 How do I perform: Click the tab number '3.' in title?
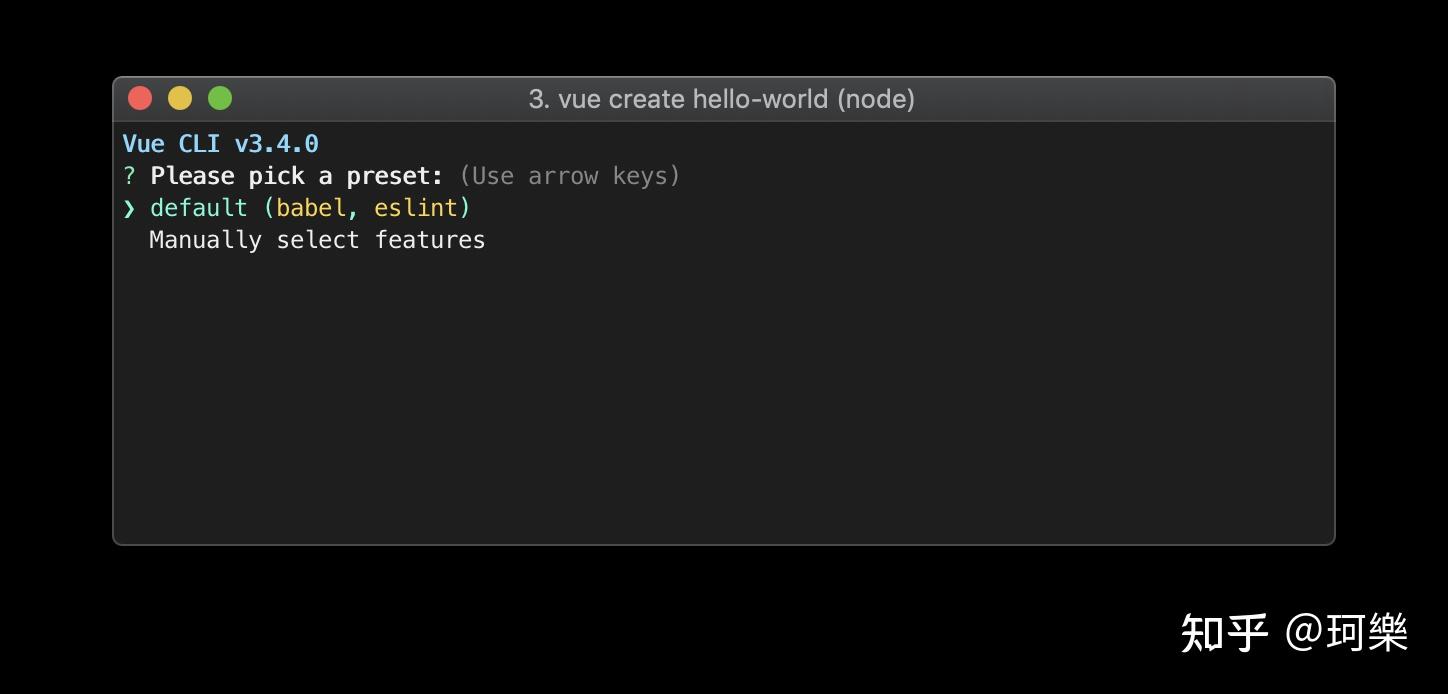[x=539, y=99]
